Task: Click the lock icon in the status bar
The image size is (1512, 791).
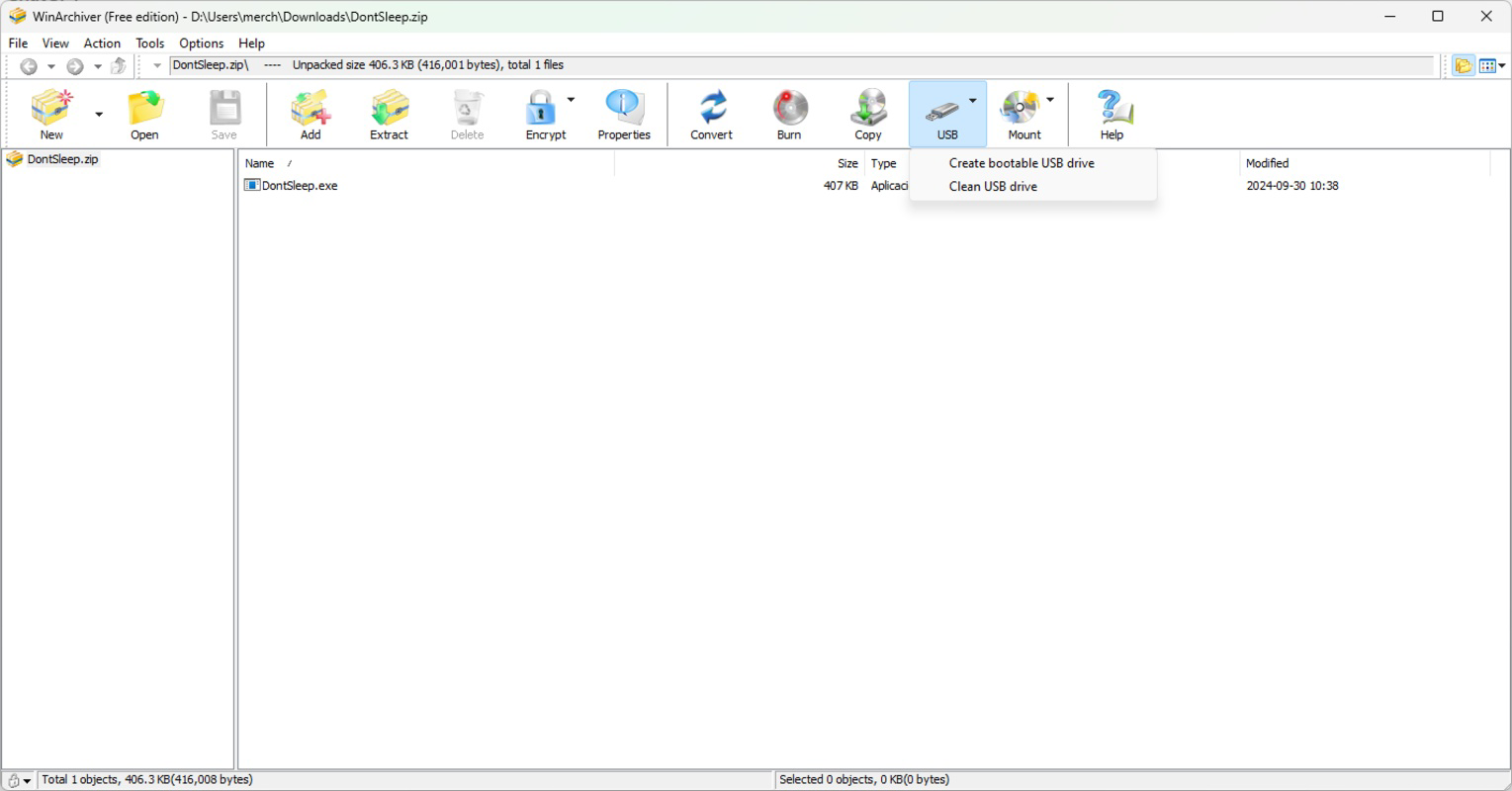Action: (x=13, y=780)
